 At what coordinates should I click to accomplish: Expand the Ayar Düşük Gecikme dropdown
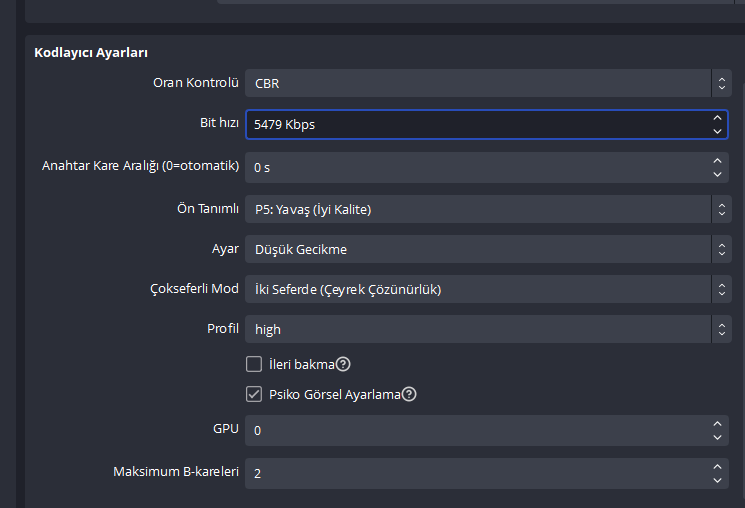[487, 249]
